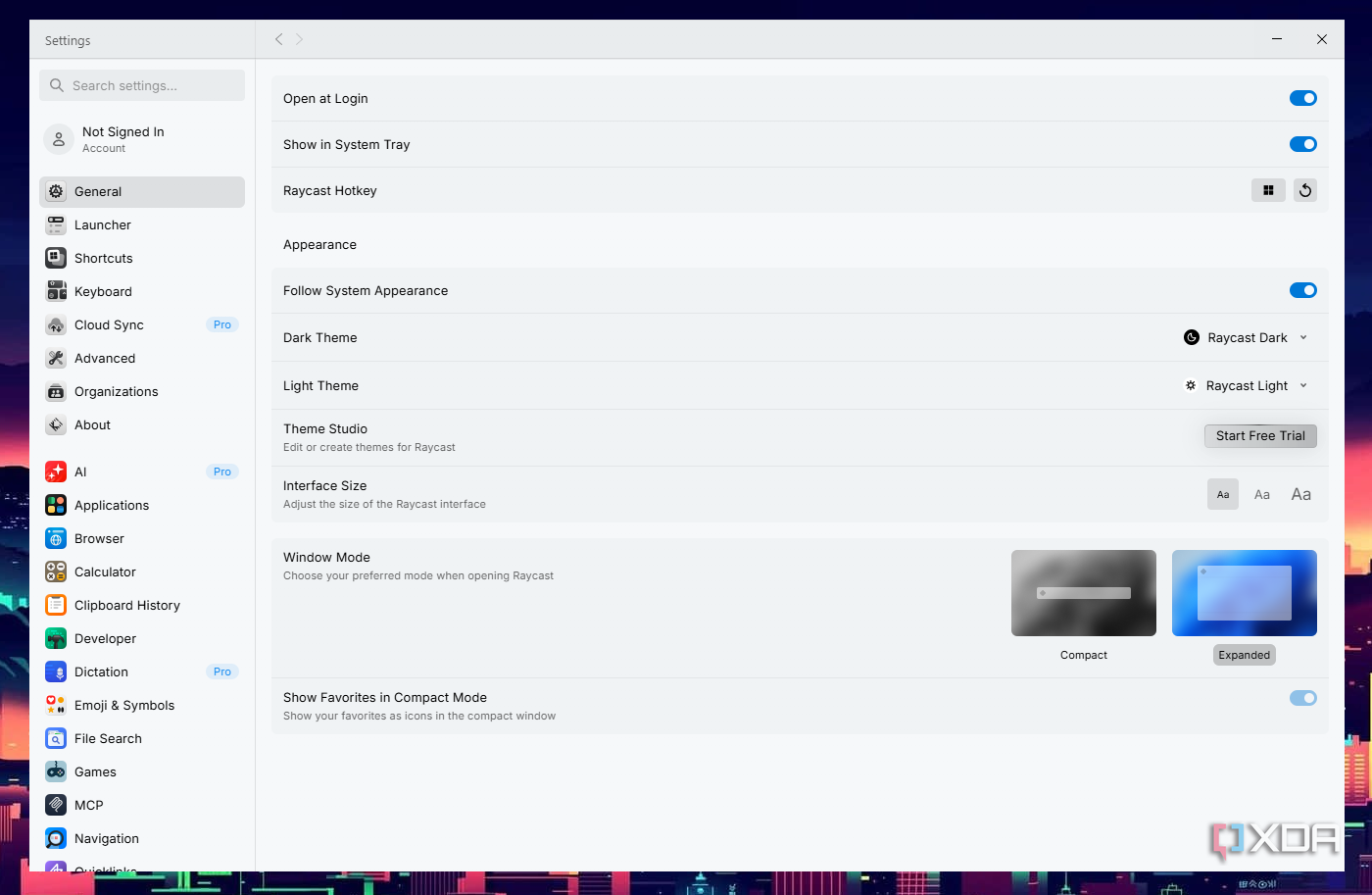This screenshot has width=1372, height=895.
Task: Toggle Show Favorites in Compact Mode
Action: coord(1303,698)
